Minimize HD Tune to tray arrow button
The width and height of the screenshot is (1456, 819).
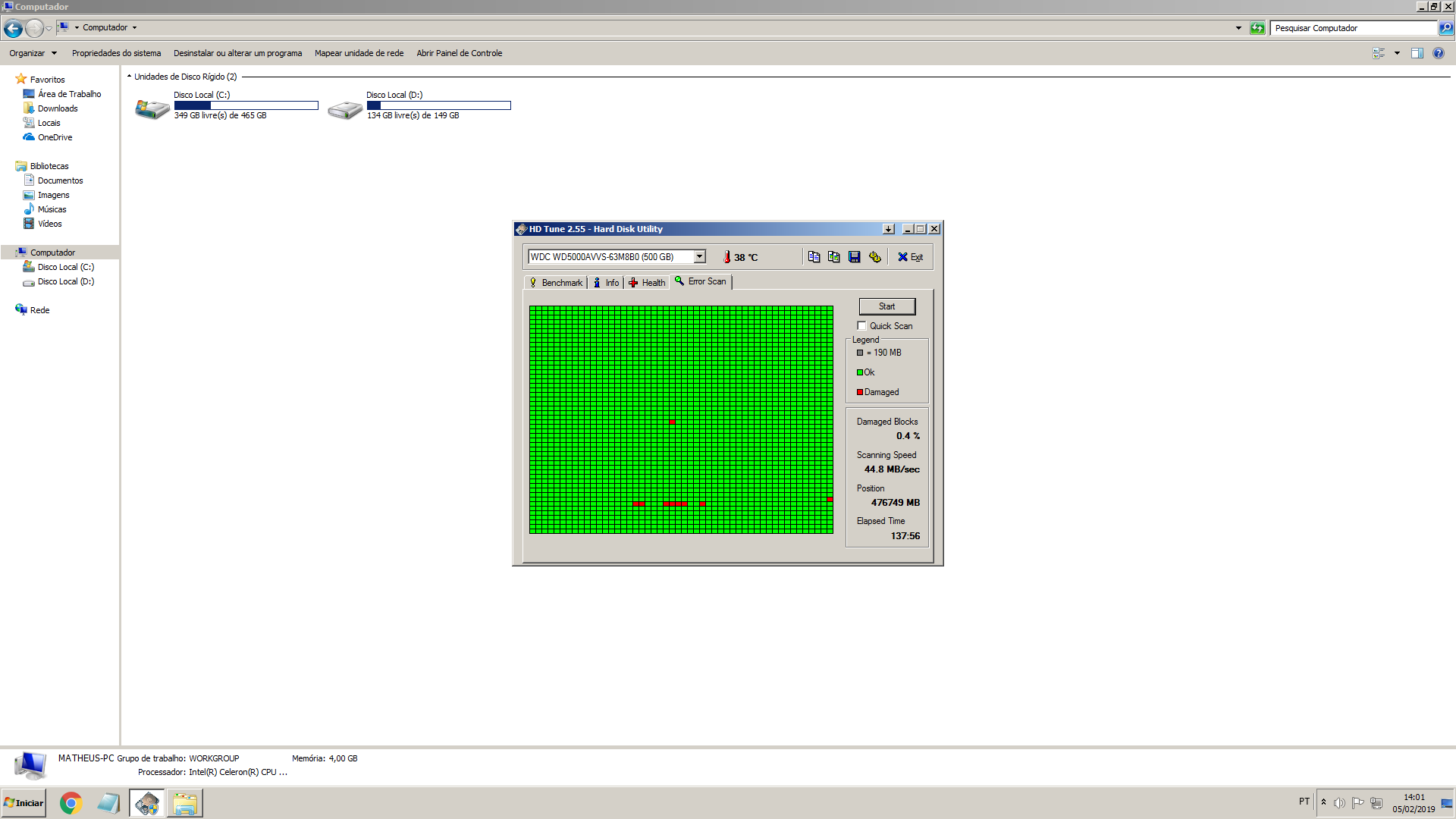pyautogui.click(x=888, y=229)
